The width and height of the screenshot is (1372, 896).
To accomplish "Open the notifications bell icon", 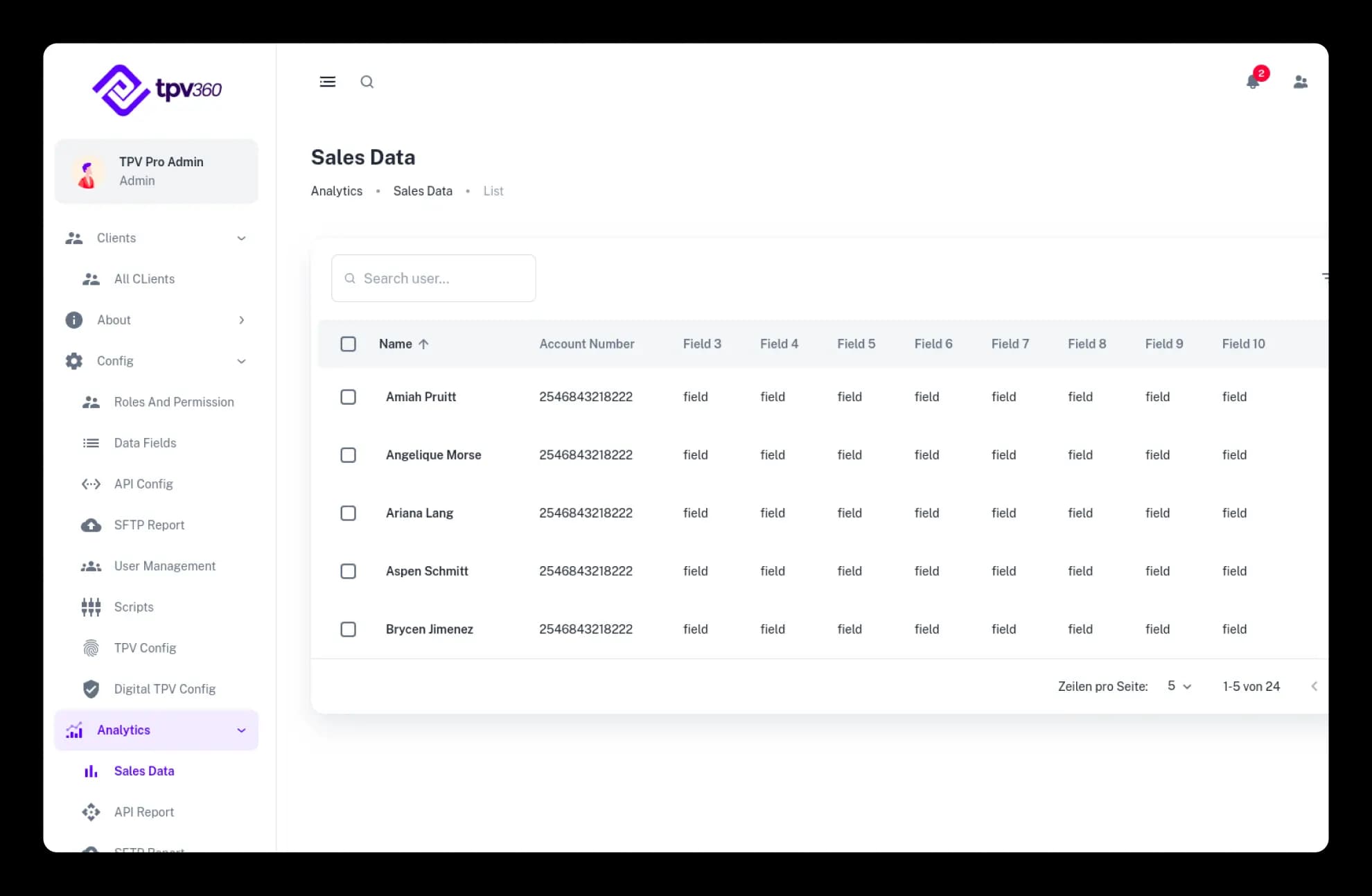I will click(1253, 82).
